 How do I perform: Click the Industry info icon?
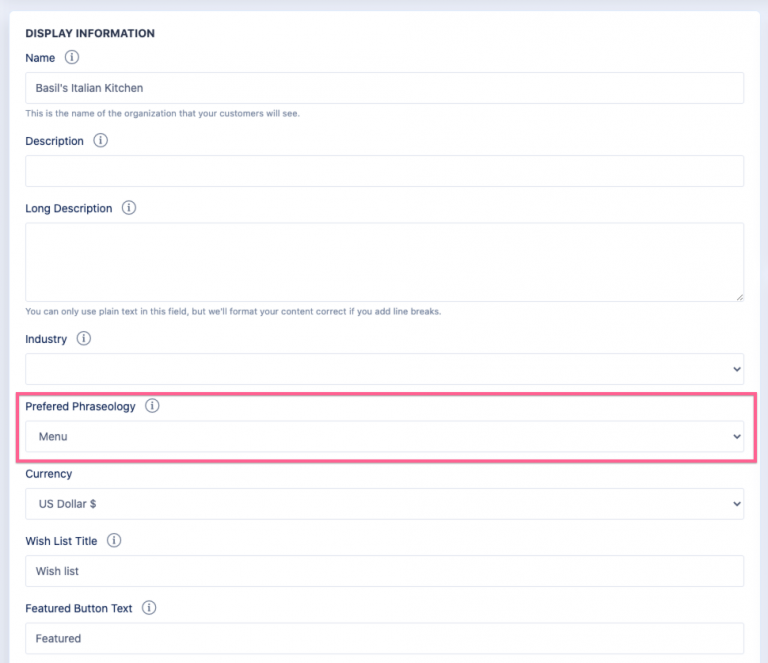point(84,339)
